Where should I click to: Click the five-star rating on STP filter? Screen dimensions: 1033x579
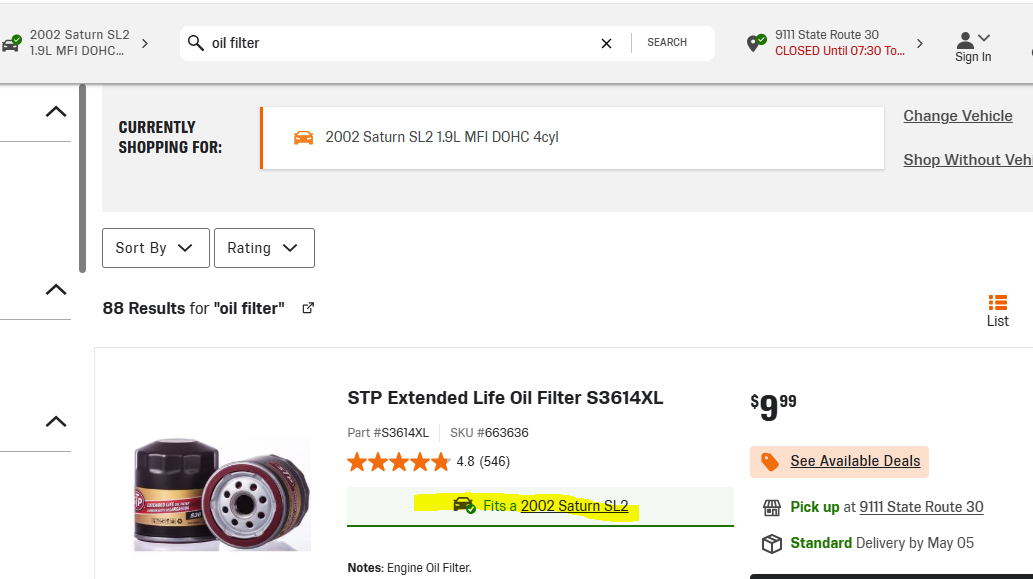398,462
